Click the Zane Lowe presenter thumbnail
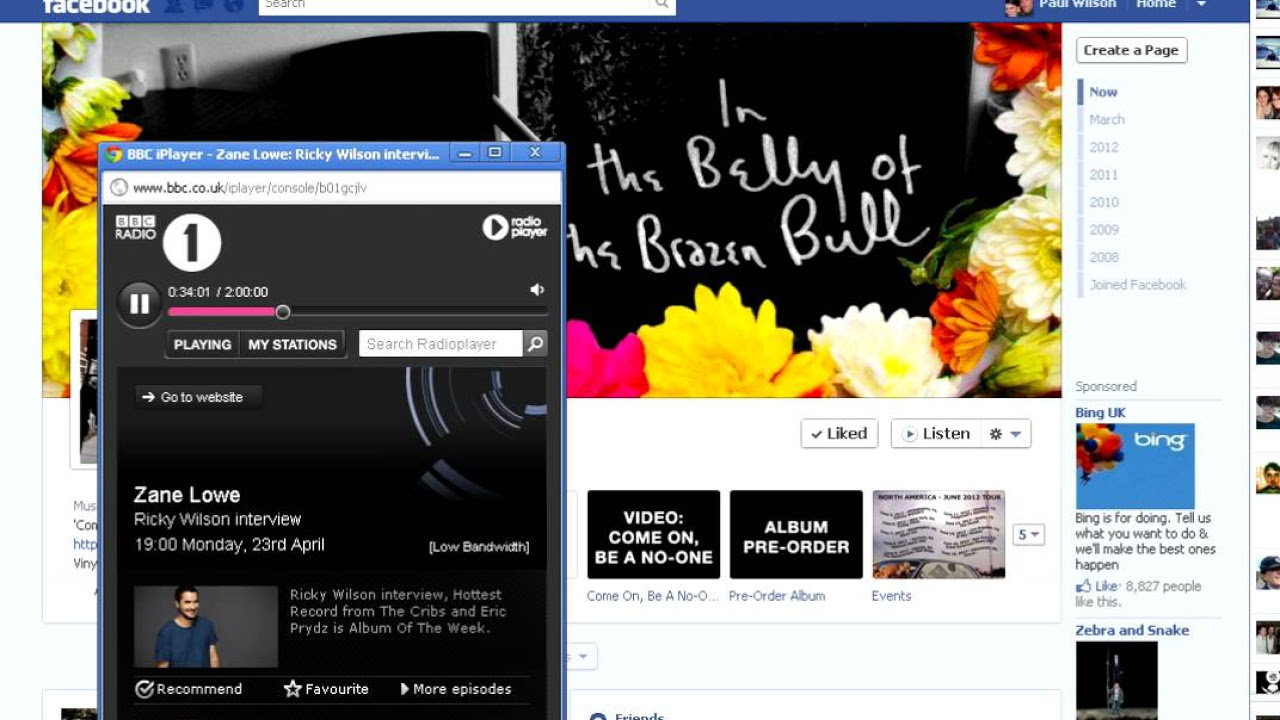The width and height of the screenshot is (1280, 720). (206, 627)
